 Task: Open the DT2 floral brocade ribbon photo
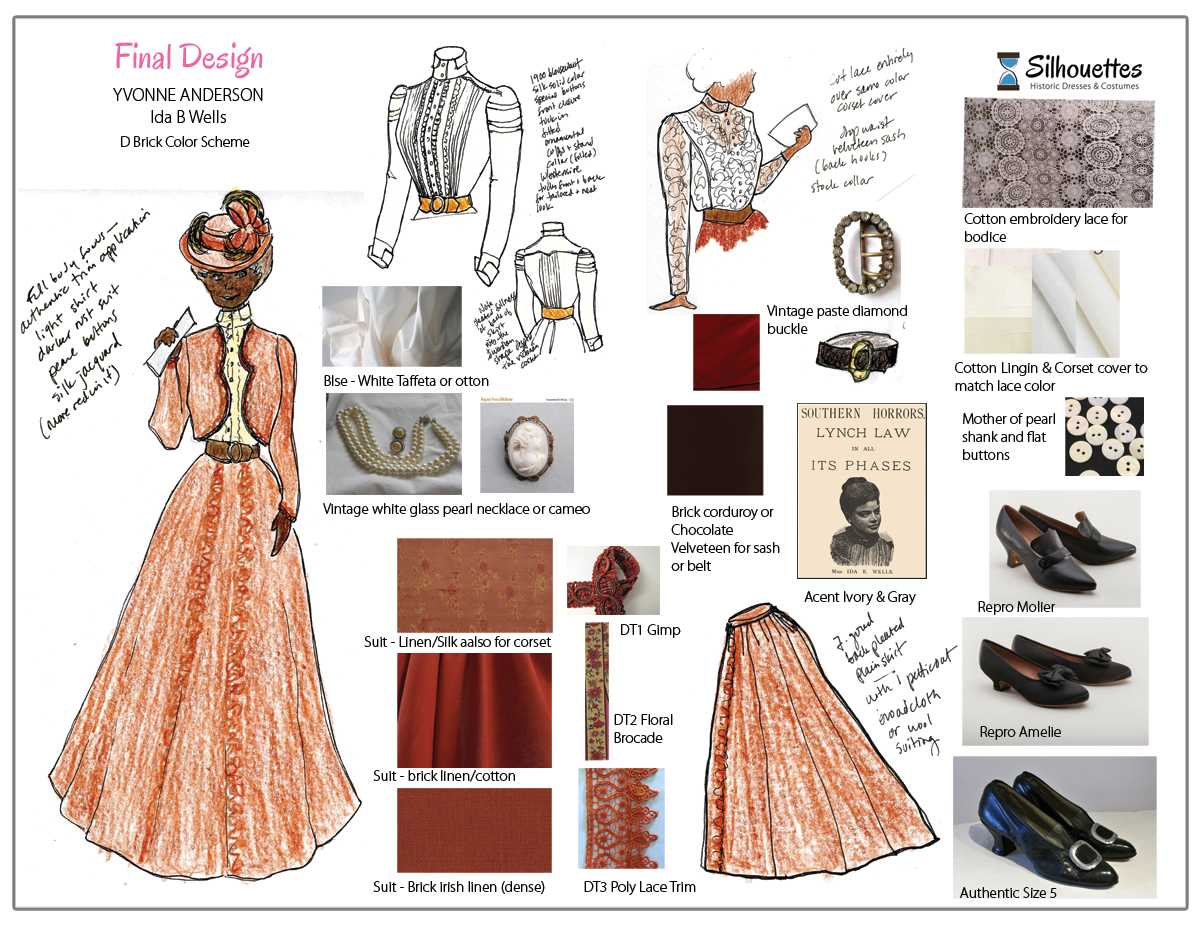click(596, 691)
